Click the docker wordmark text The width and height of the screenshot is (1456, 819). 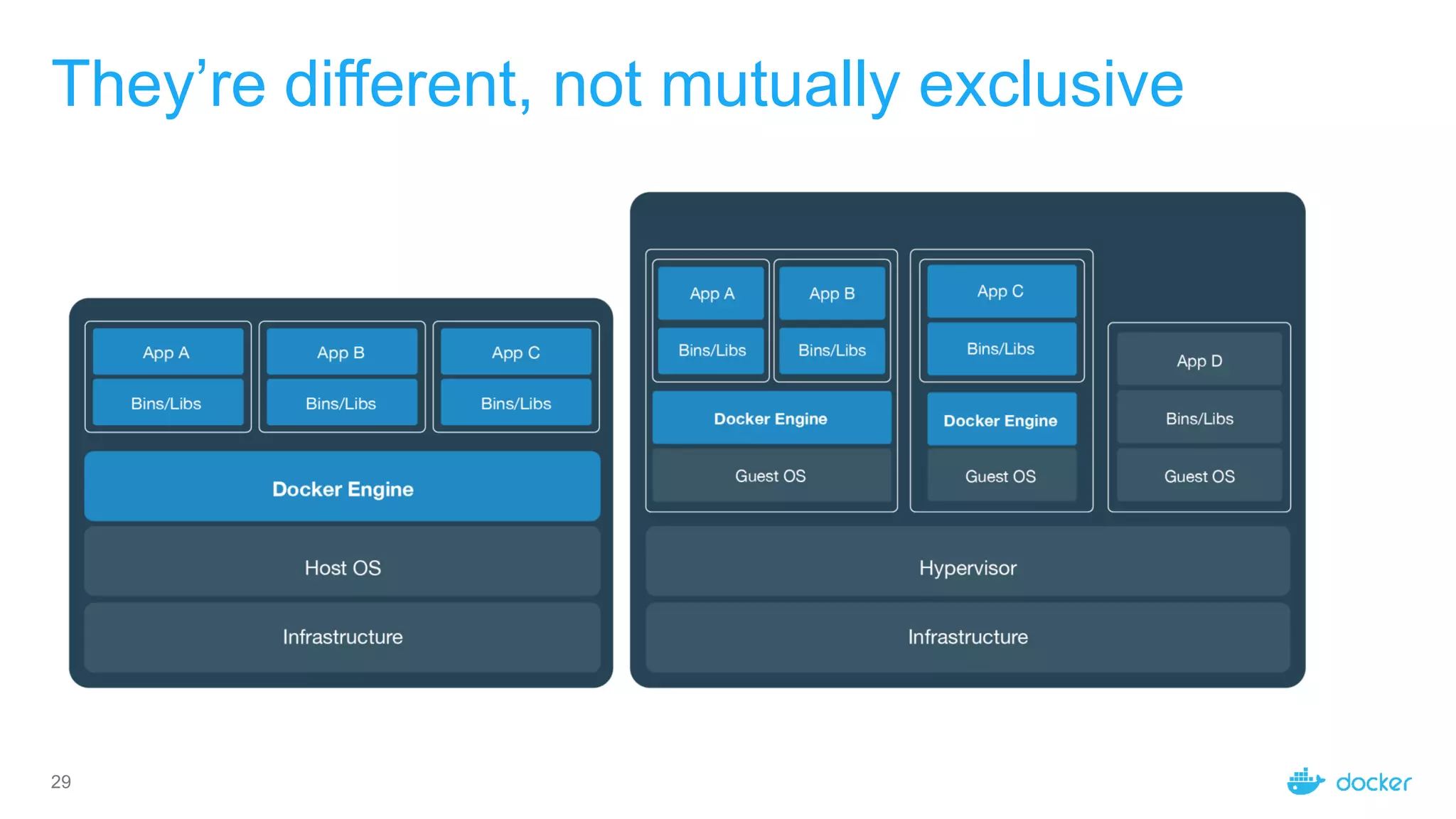pyautogui.click(x=1374, y=783)
